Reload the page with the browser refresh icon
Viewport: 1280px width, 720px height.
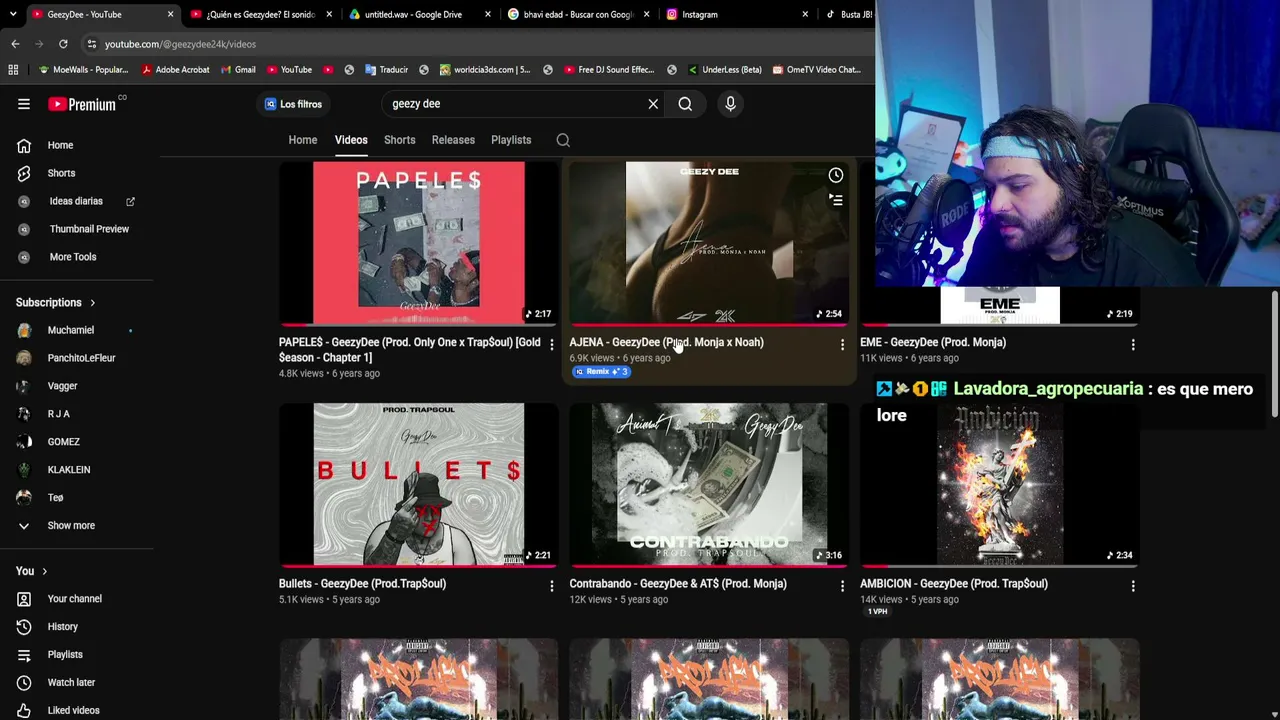click(63, 44)
